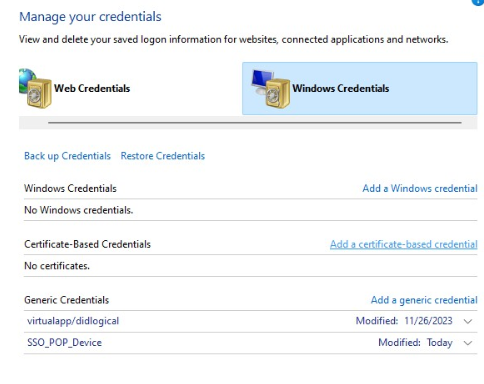Click the Windows Credentials vault icon
The height and width of the screenshot is (384, 484).
coord(271,89)
